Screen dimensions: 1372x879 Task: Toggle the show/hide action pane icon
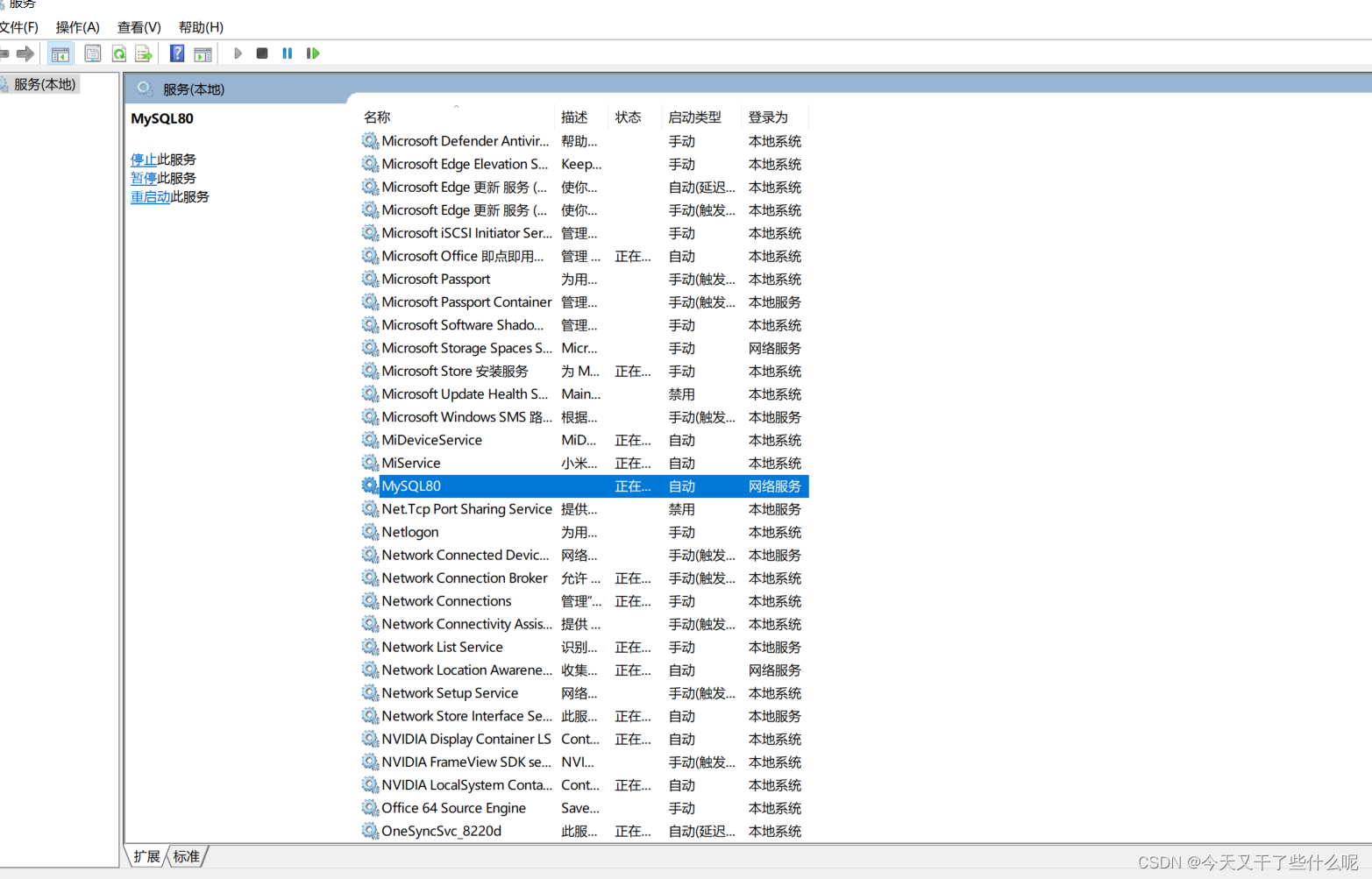(x=203, y=54)
